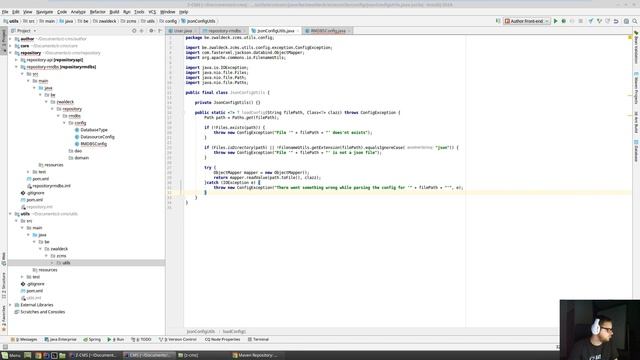Open the Run tool window
Viewport: 640px width, 360px height.
pos(116,340)
